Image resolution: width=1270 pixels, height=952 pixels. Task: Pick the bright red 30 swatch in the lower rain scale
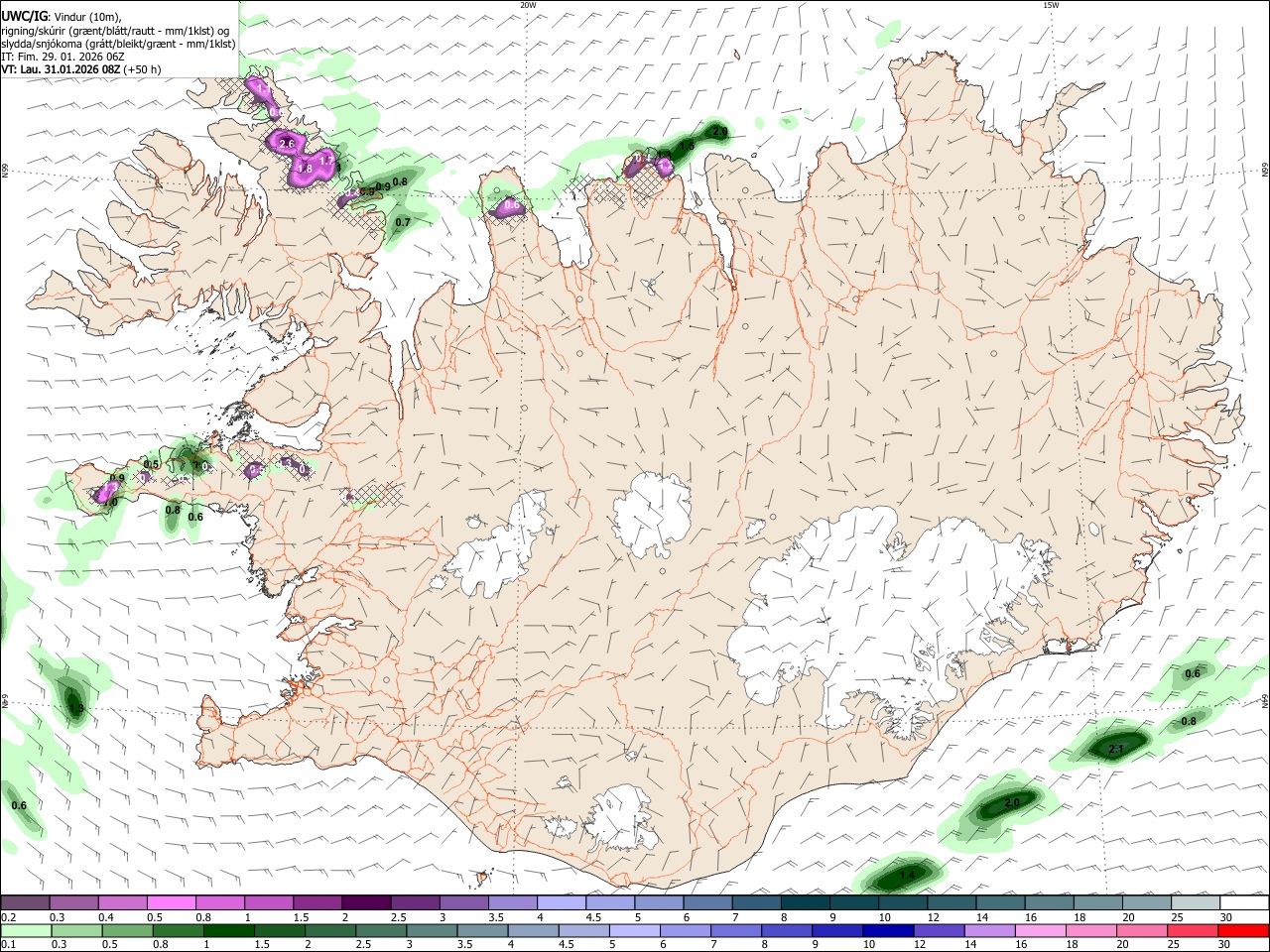[1243, 930]
